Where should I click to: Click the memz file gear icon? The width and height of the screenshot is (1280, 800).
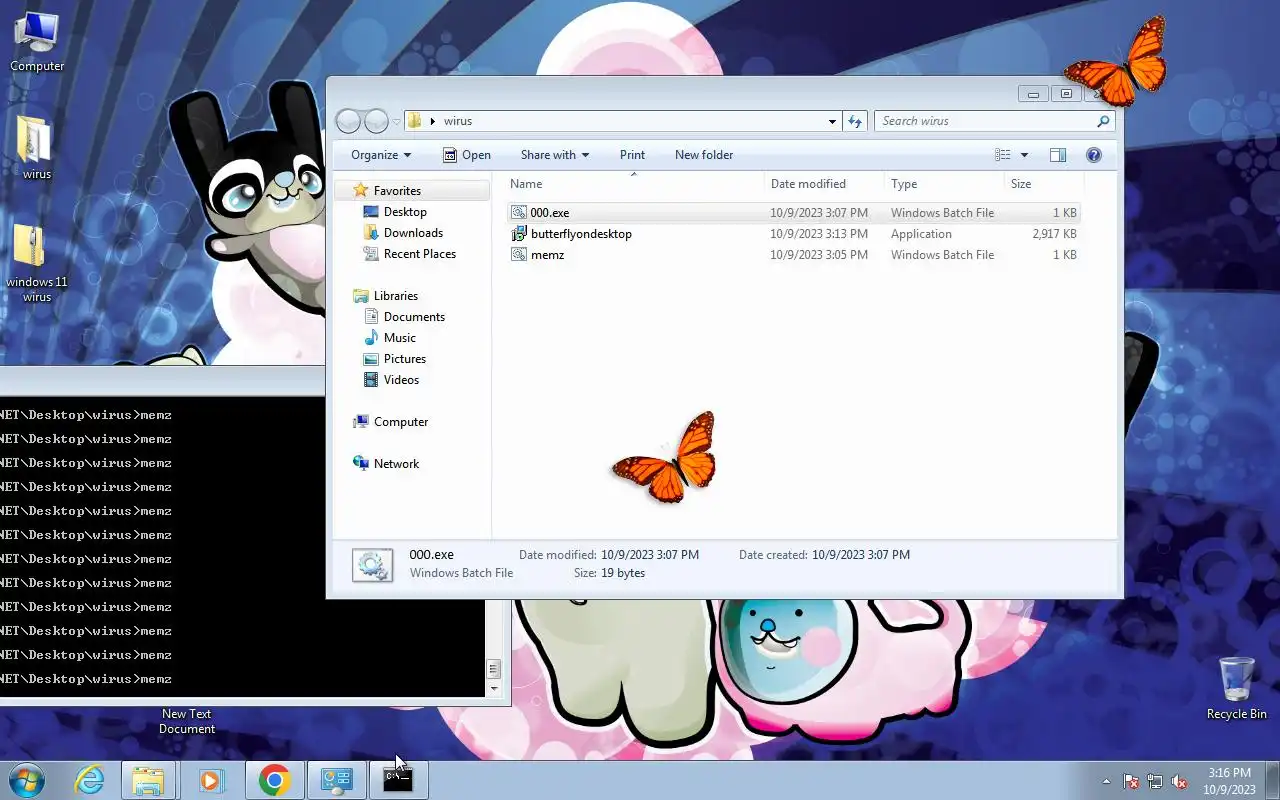coord(519,255)
